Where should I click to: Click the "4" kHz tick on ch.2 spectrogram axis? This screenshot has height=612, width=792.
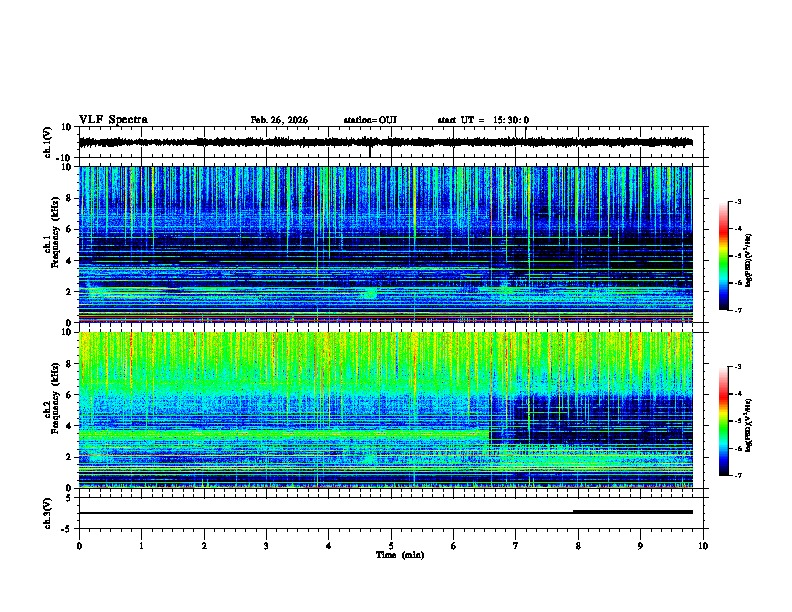pyautogui.click(x=71, y=426)
